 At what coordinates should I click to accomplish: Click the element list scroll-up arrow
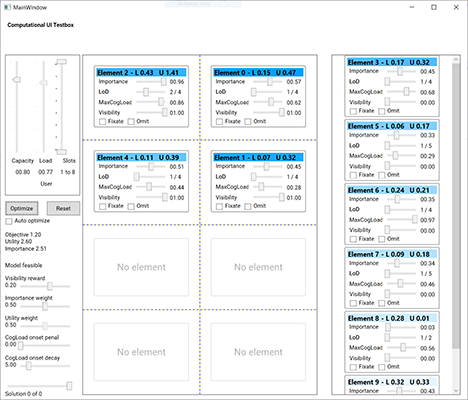point(456,60)
